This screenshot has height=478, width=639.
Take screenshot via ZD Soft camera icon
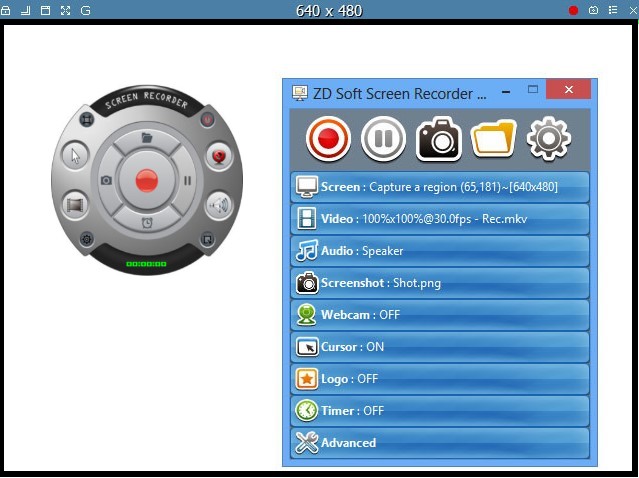[438, 139]
